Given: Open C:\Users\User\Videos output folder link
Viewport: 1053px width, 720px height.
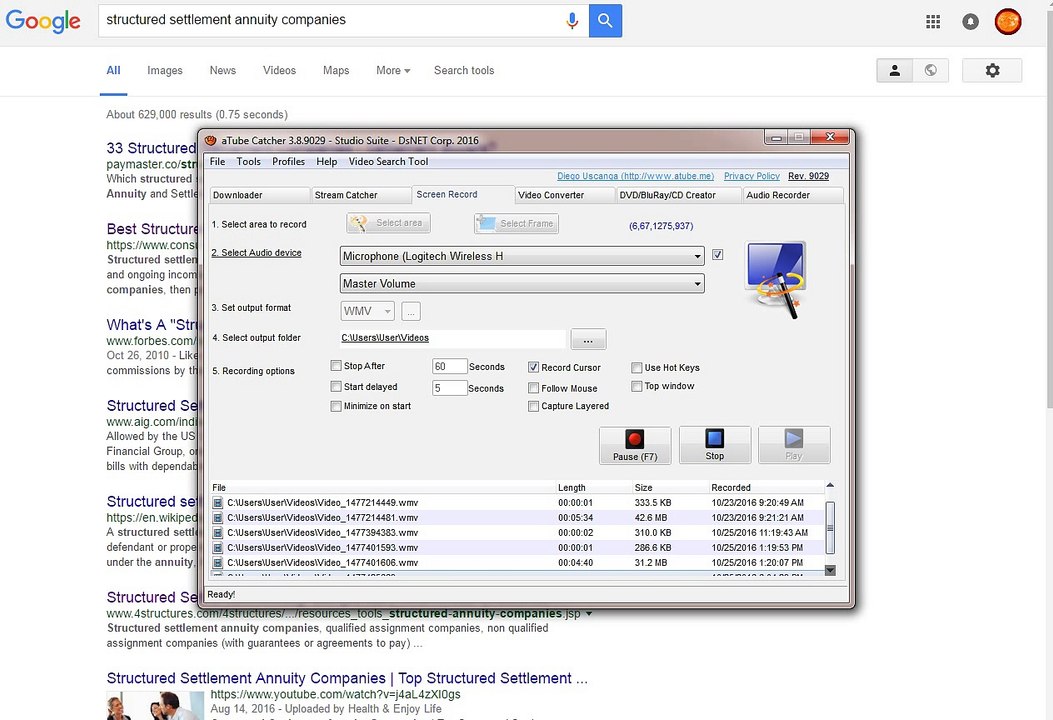Looking at the screenshot, I should point(385,338).
